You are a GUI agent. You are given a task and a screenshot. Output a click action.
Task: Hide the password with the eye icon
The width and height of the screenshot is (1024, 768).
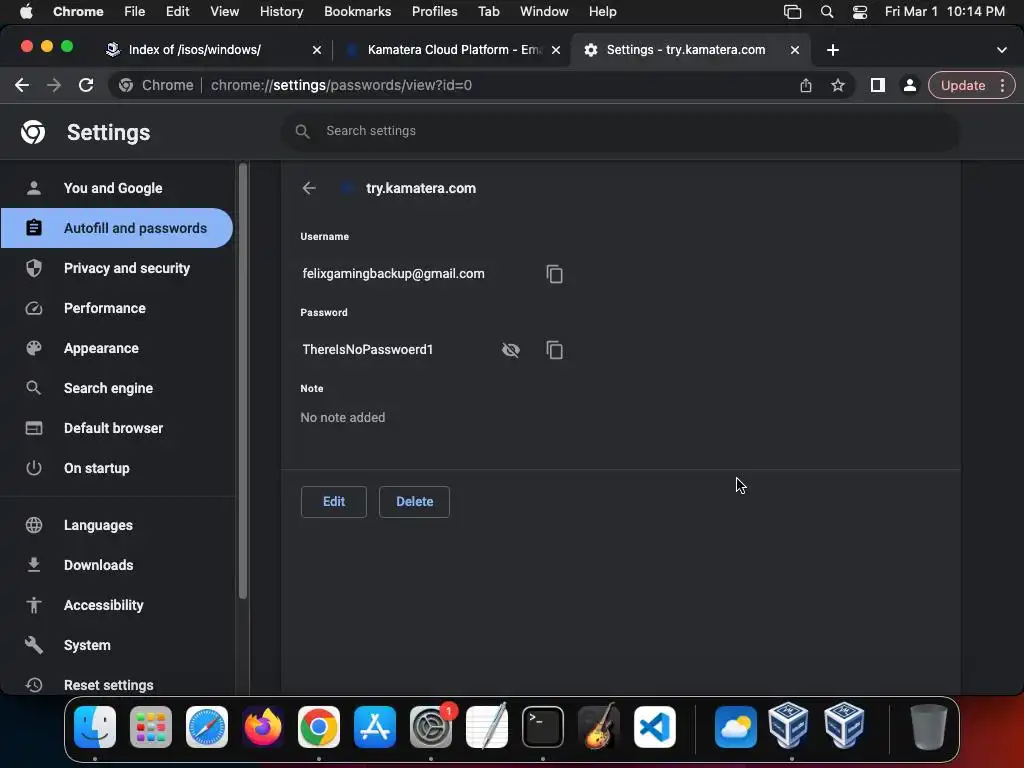pos(511,350)
